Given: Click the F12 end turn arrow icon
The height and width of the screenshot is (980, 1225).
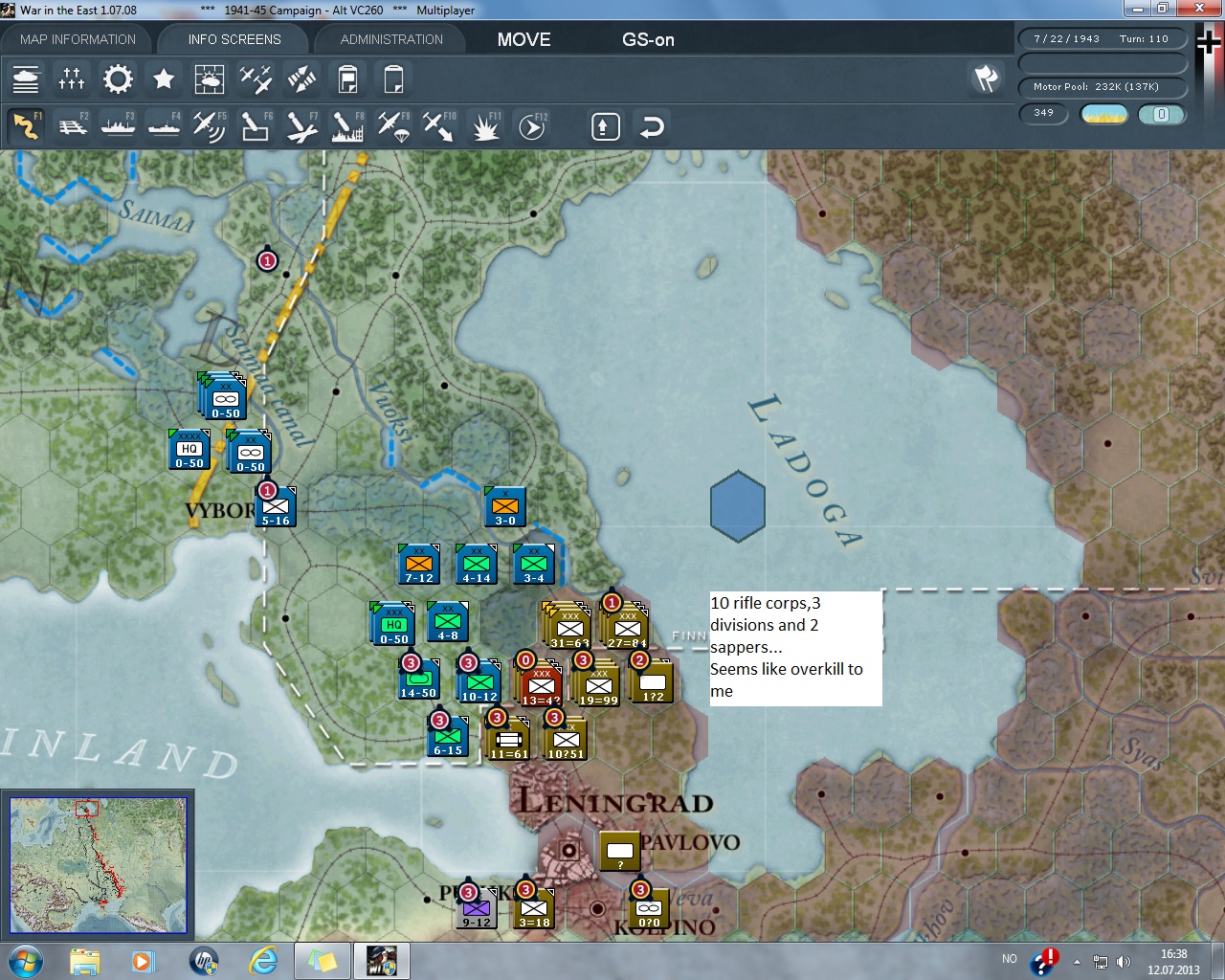Looking at the screenshot, I should (532, 126).
